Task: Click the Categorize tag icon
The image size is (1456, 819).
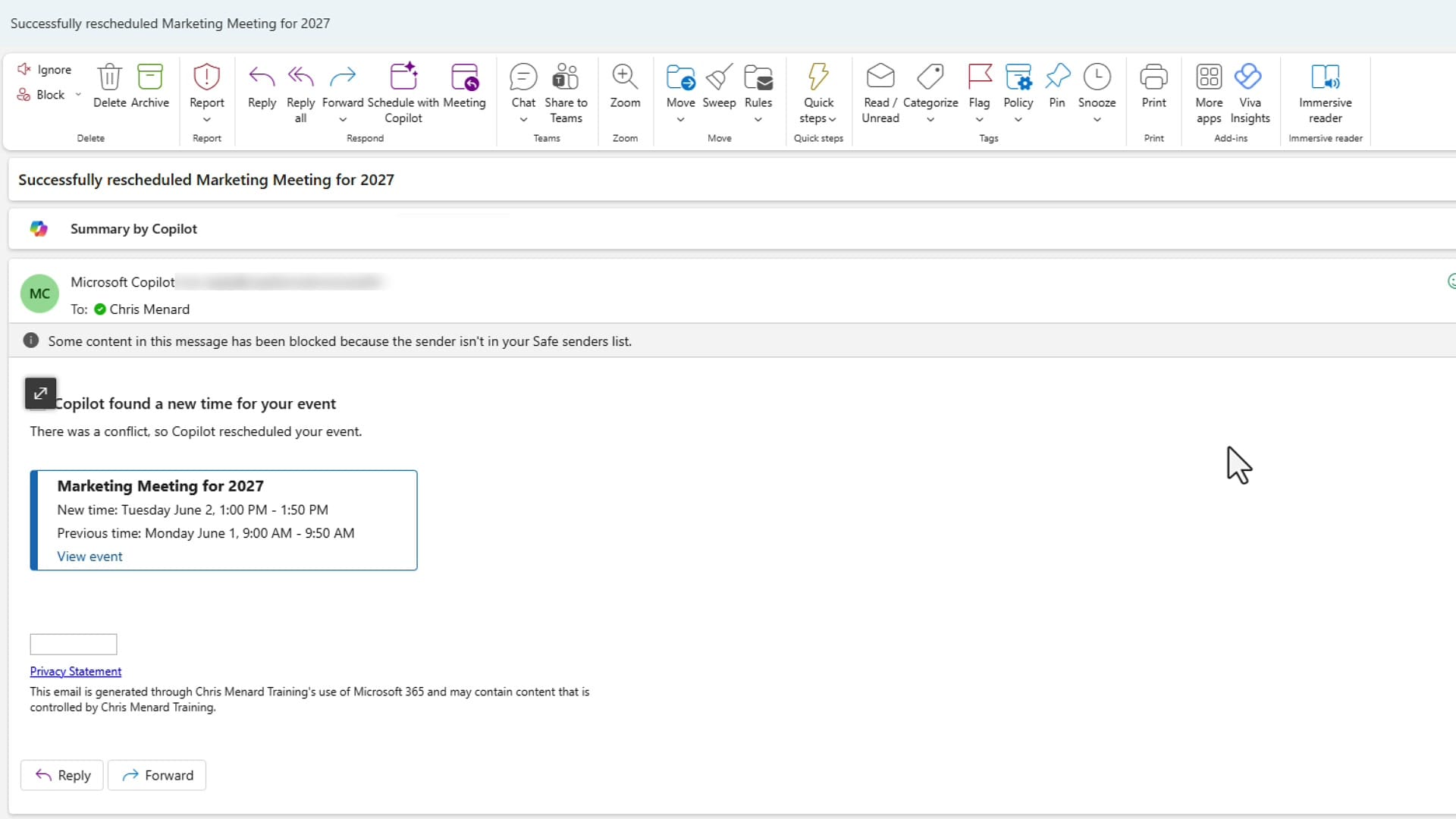Action: pos(930,77)
